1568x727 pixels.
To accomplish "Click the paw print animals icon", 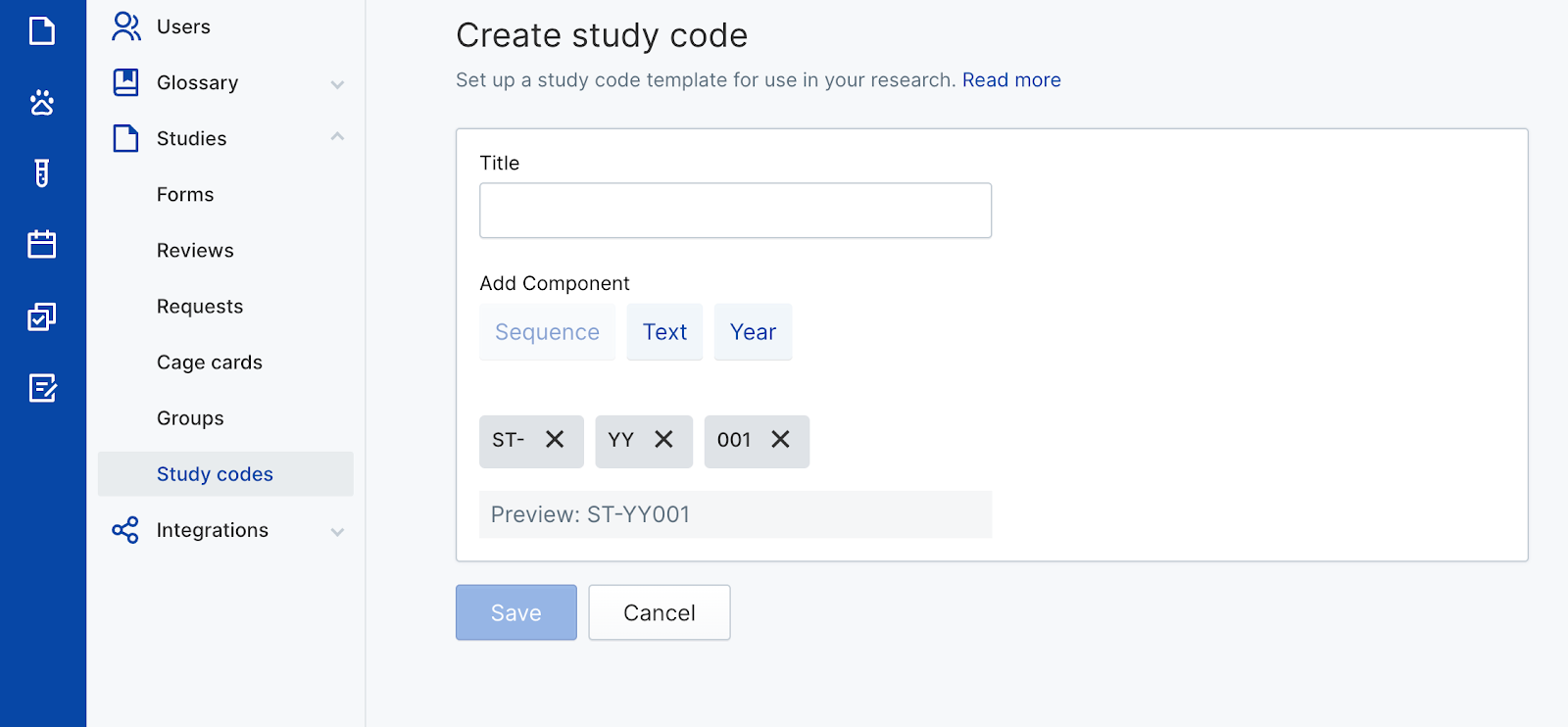I will click(x=42, y=102).
